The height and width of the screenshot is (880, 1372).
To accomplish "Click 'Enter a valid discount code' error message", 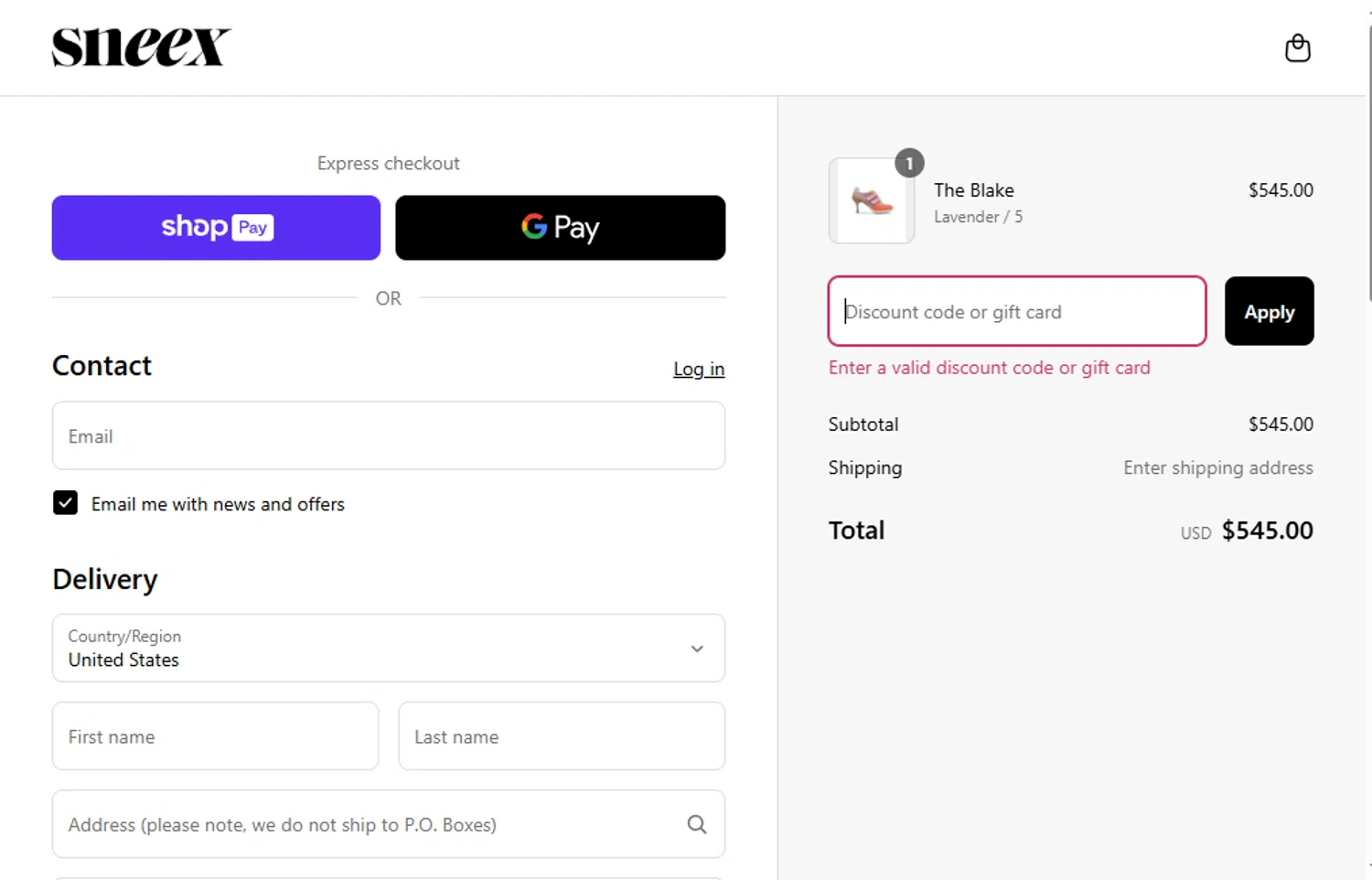I will coord(989,368).
